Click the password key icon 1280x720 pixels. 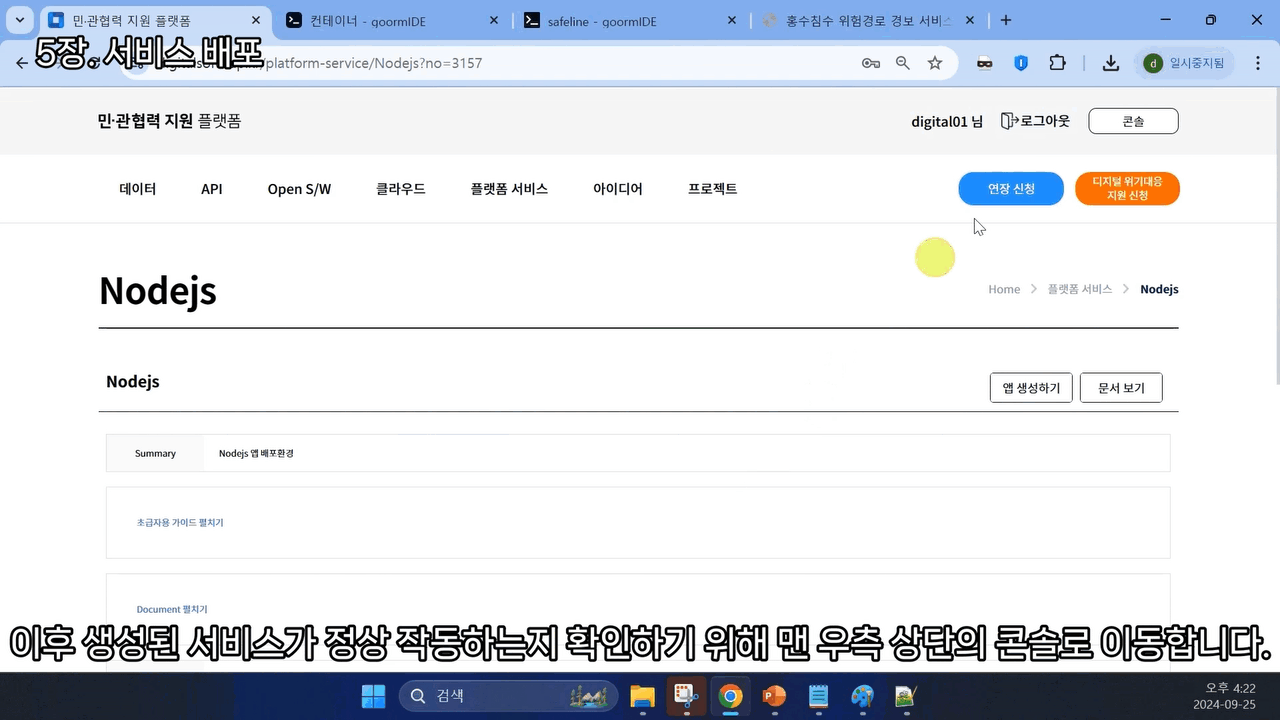click(870, 63)
